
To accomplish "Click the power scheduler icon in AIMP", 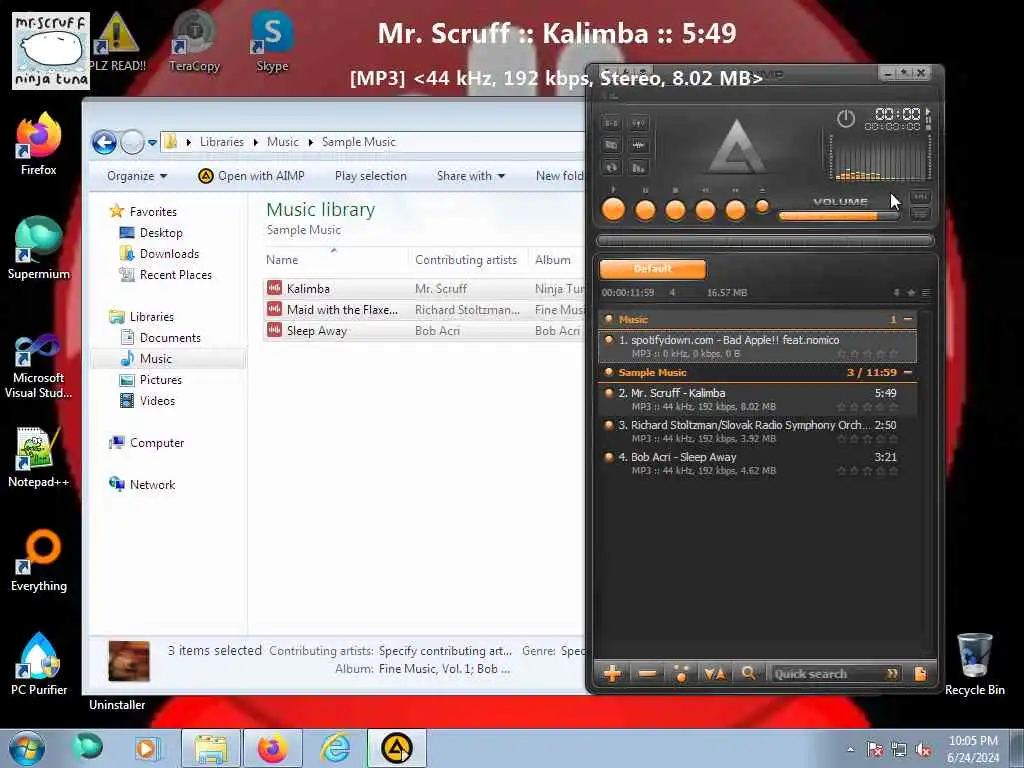I will tap(846, 119).
